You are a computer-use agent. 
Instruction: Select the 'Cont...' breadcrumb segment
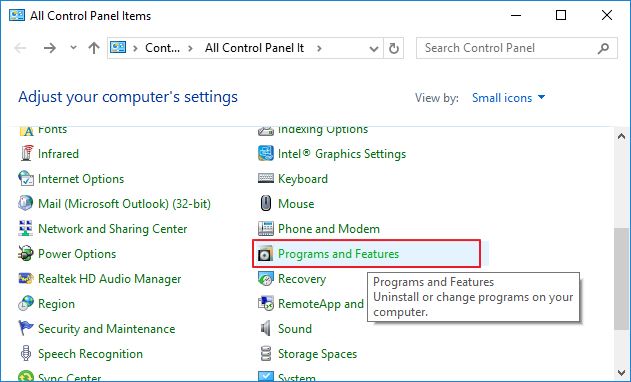[x=162, y=48]
